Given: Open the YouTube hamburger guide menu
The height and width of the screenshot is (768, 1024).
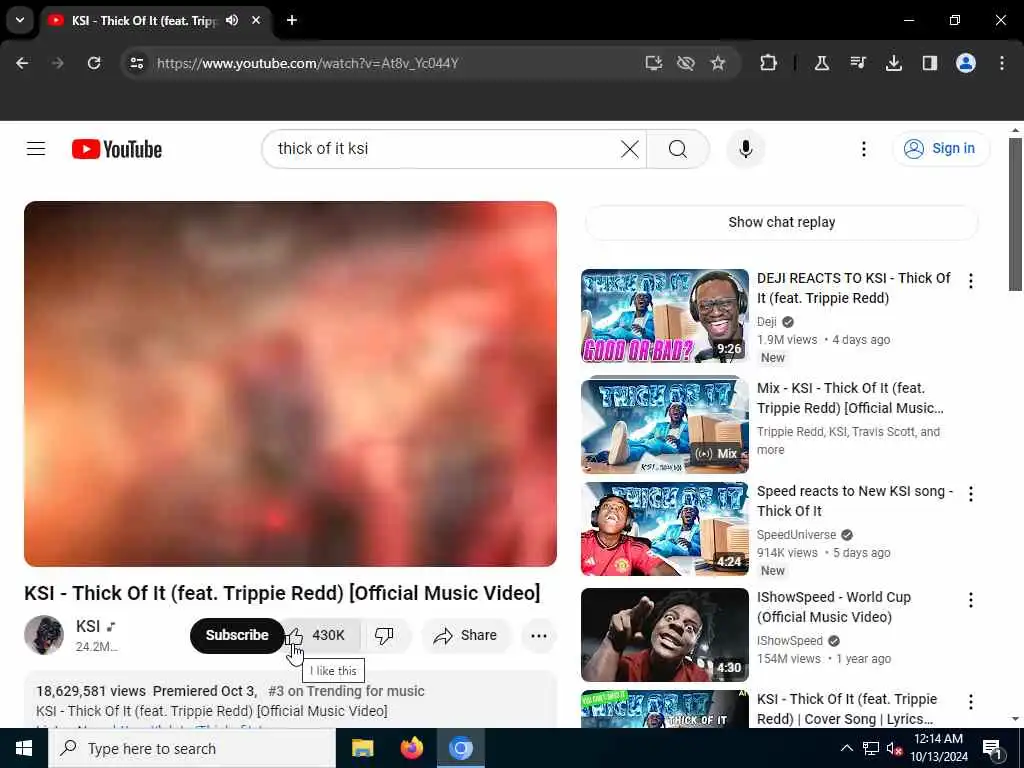Looking at the screenshot, I should coord(36,149).
